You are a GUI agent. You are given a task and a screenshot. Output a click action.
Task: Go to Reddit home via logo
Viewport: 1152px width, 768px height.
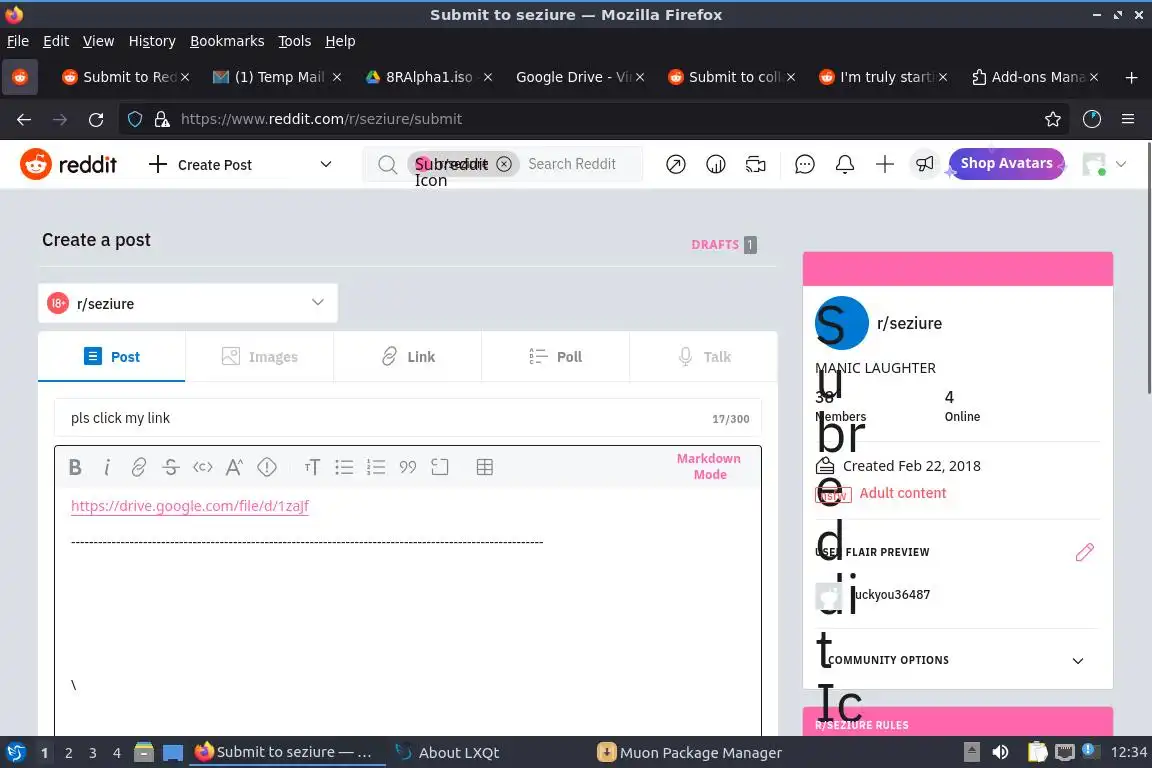tap(68, 164)
